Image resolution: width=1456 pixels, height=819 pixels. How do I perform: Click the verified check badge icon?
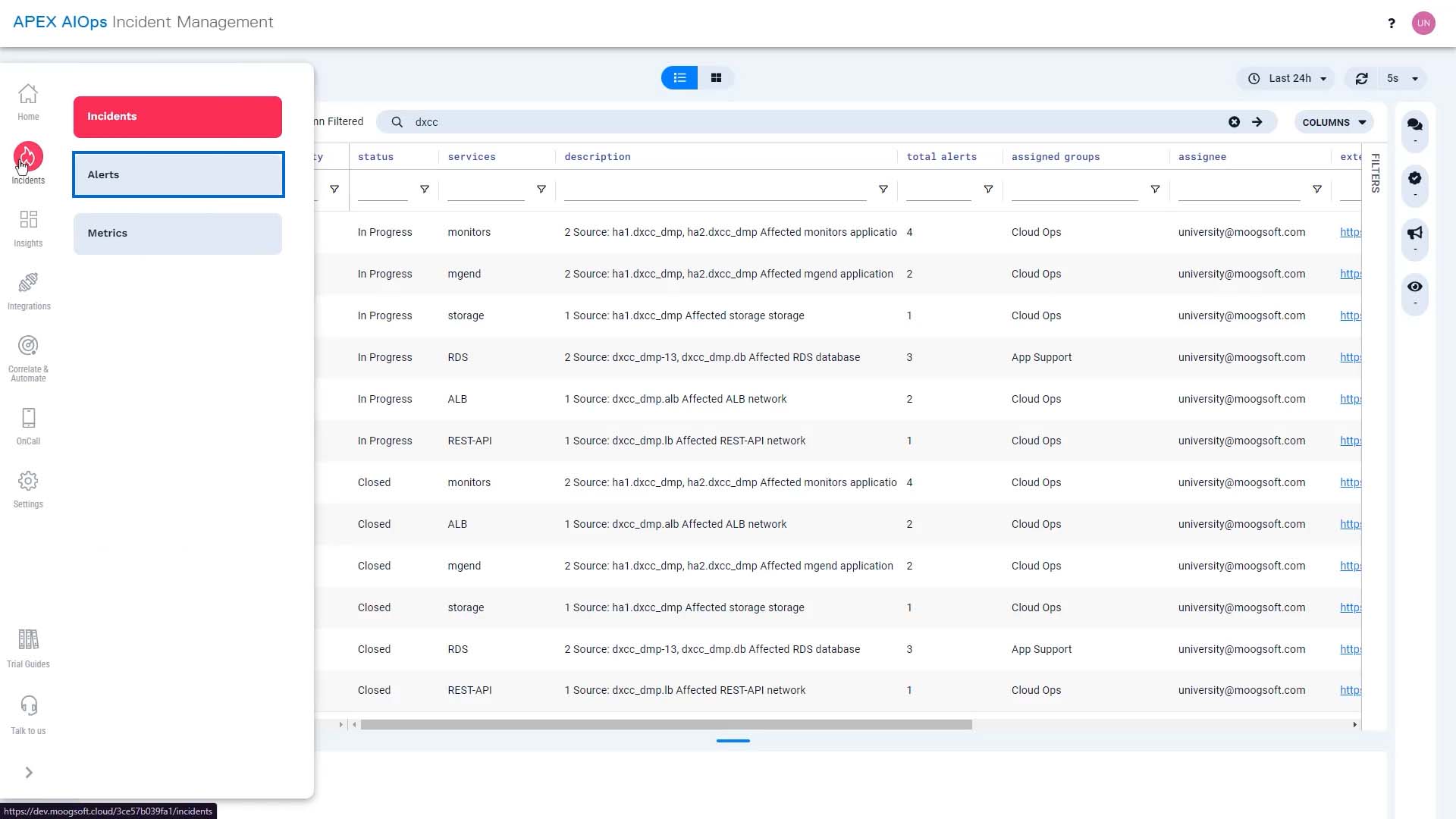pyautogui.click(x=1415, y=178)
